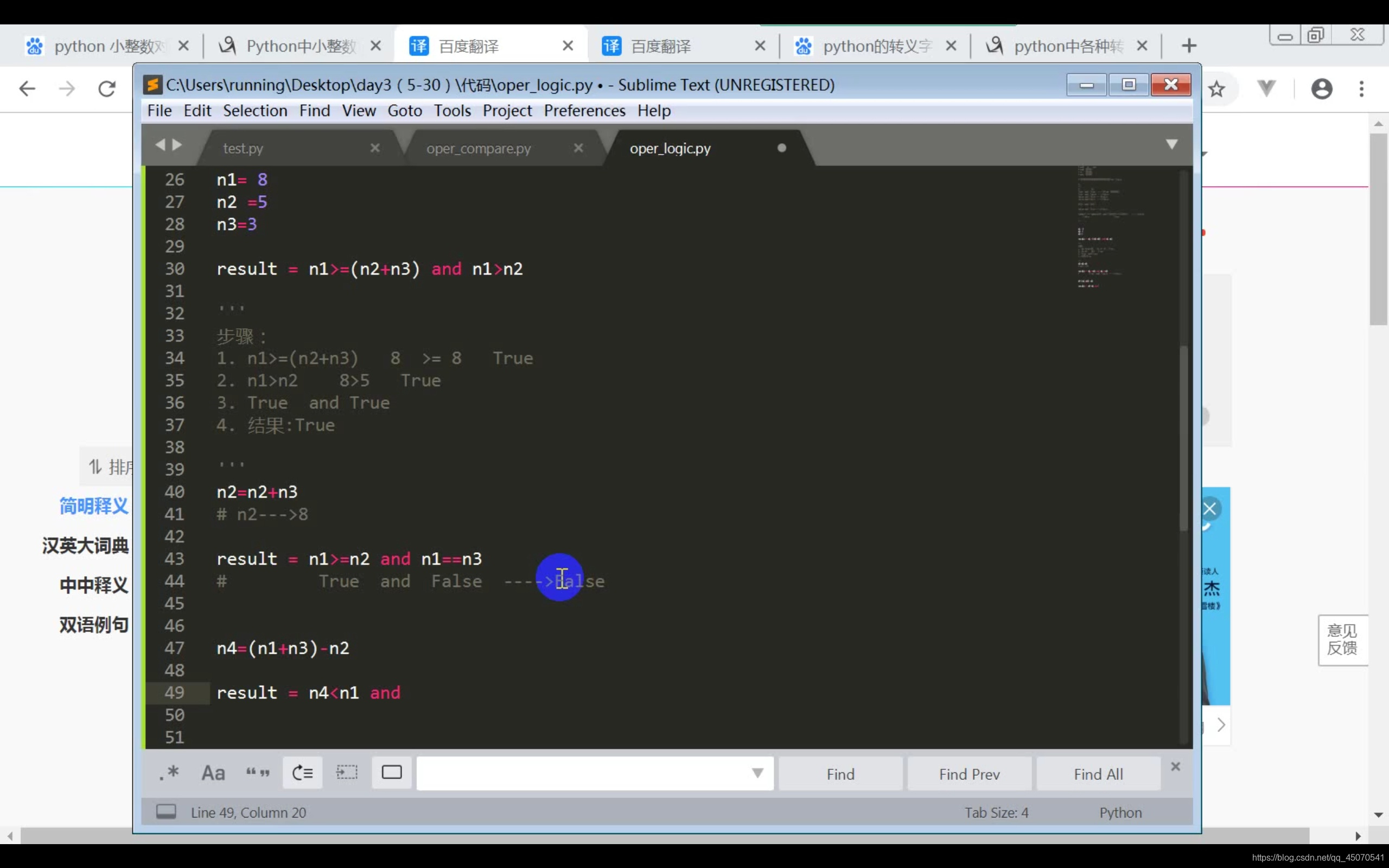Image resolution: width=1389 pixels, height=868 pixels.
Task: Bookmark page with star icon
Action: pos(1216,89)
